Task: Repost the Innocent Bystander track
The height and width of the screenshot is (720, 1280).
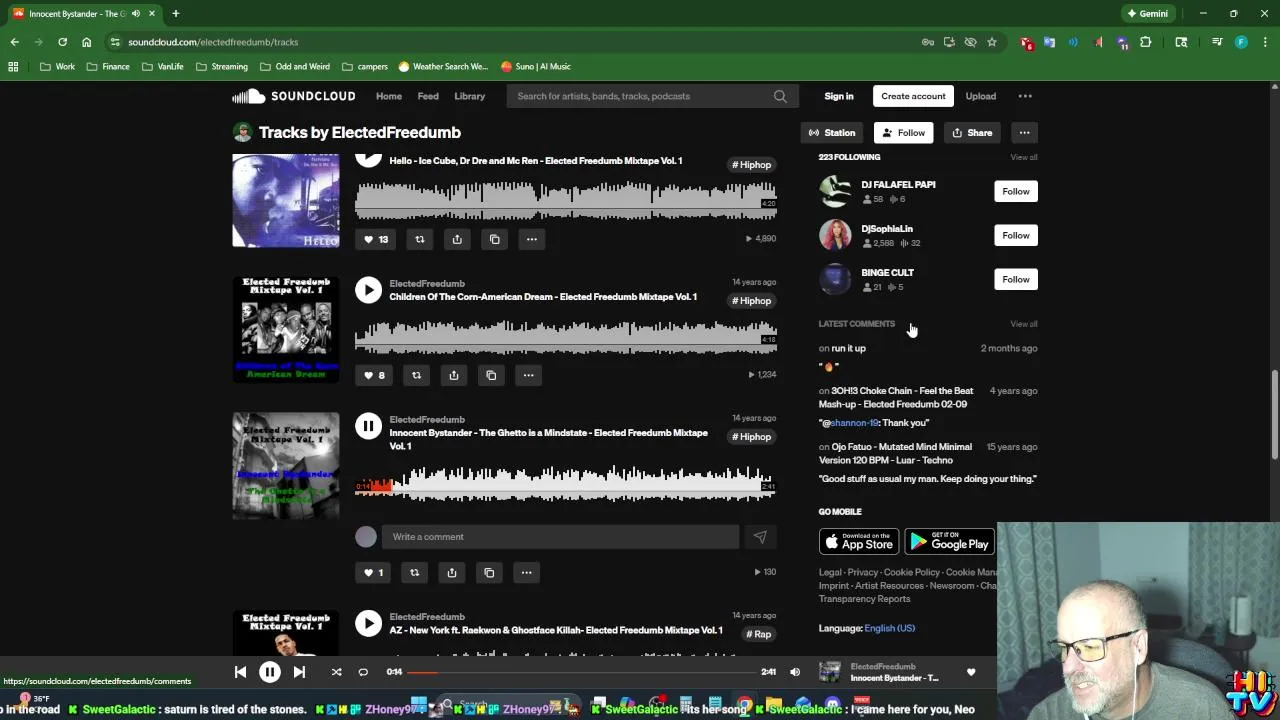Action: 414,572
